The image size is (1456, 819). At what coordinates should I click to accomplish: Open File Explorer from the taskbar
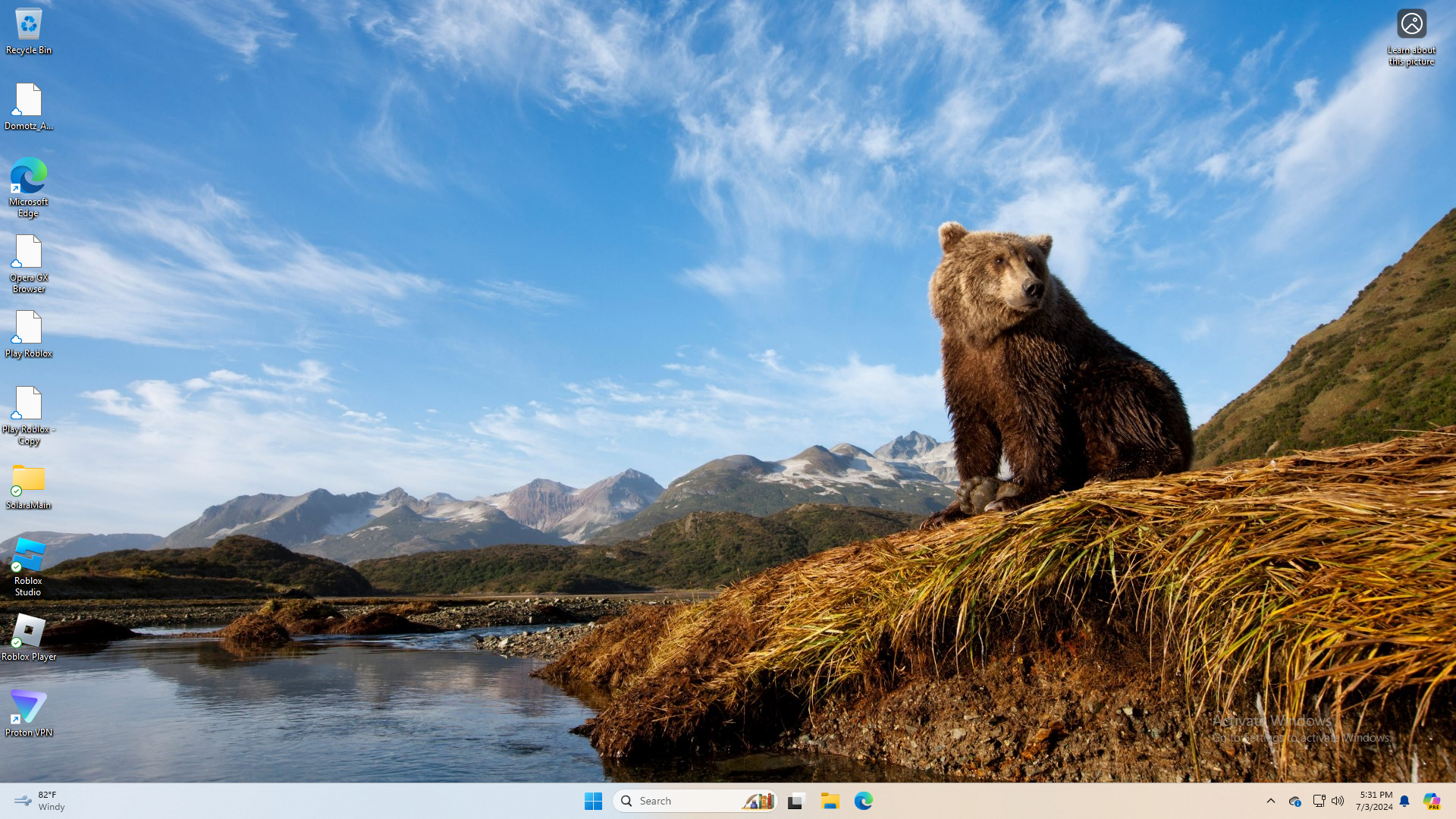click(x=830, y=801)
